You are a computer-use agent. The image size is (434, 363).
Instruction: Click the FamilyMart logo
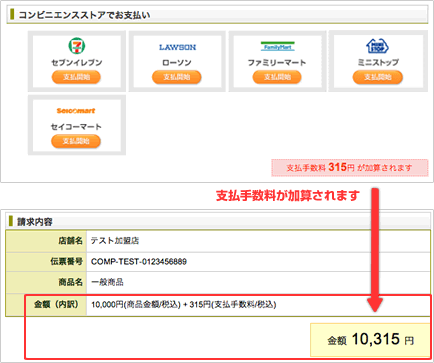pos(277,47)
